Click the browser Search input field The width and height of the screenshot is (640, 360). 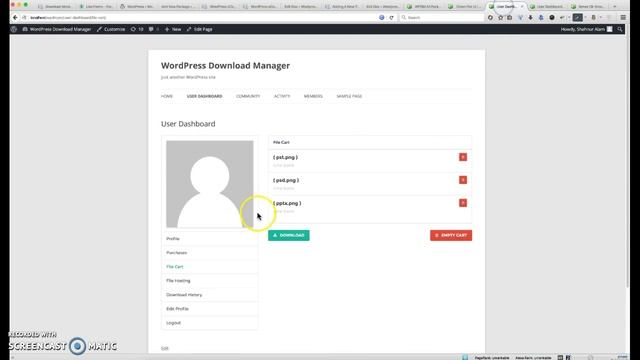tap(442, 18)
